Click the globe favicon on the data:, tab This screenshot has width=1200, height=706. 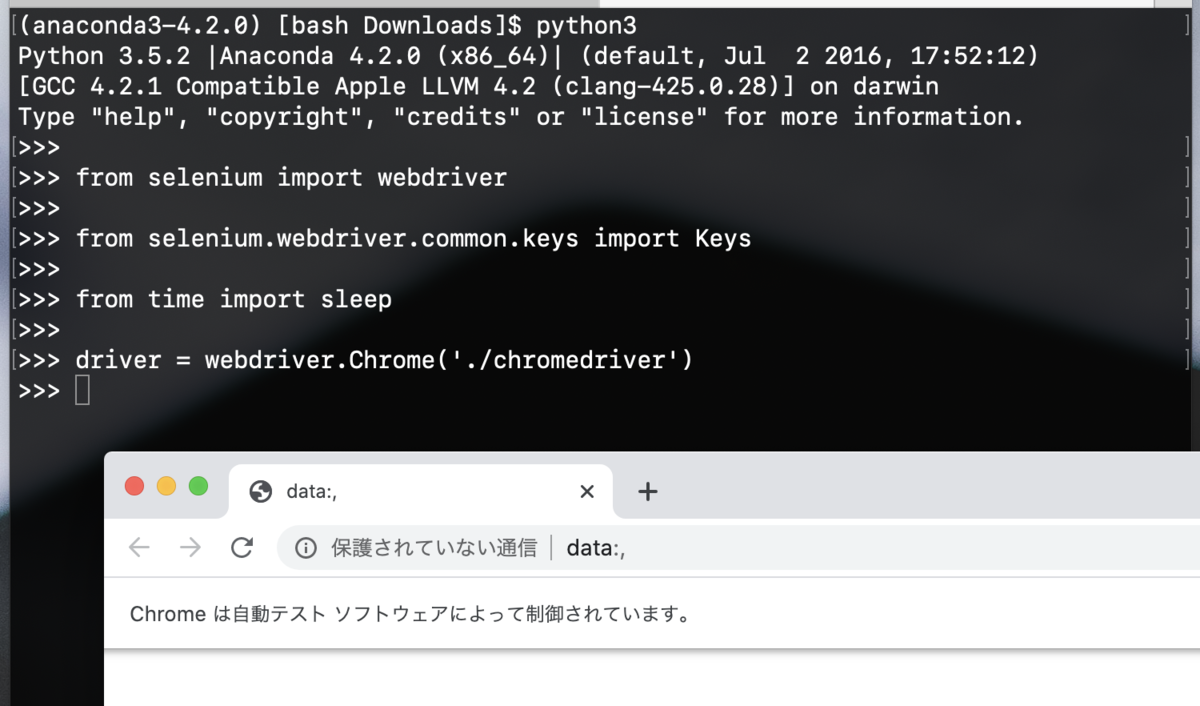coord(258,491)
